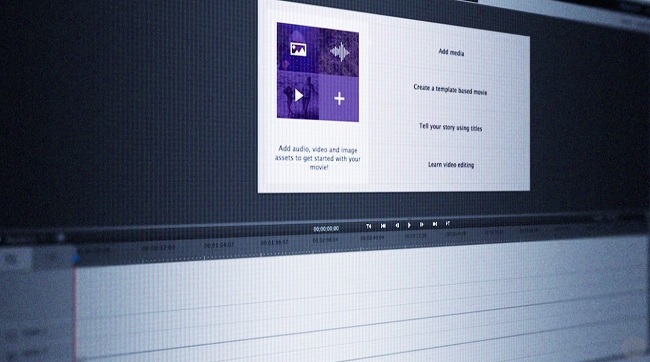Click the blue playhead marker on timeline
The image size is (650, 362).
[x=76, y=259]
